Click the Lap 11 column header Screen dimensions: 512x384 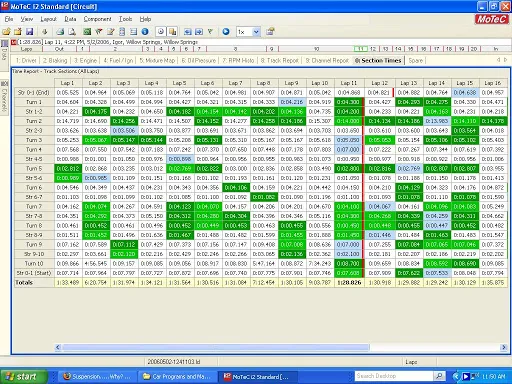click(x=349, y=83)
